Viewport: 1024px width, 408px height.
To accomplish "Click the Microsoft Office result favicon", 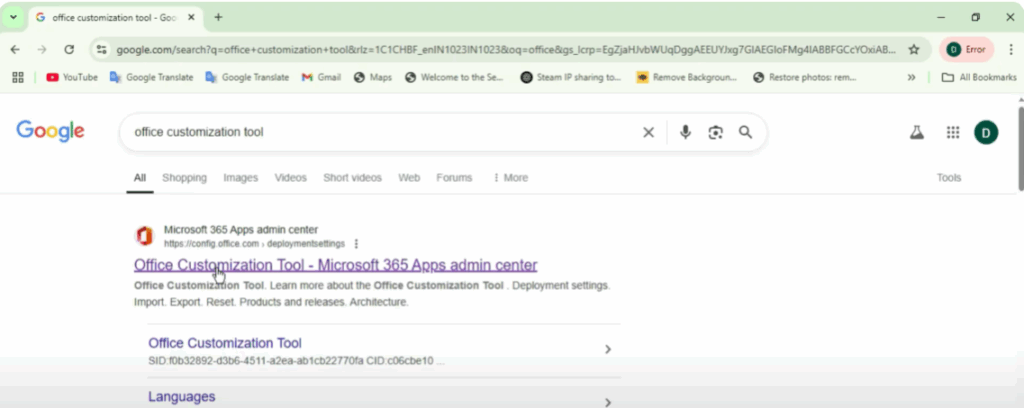I will click(144, 236).
